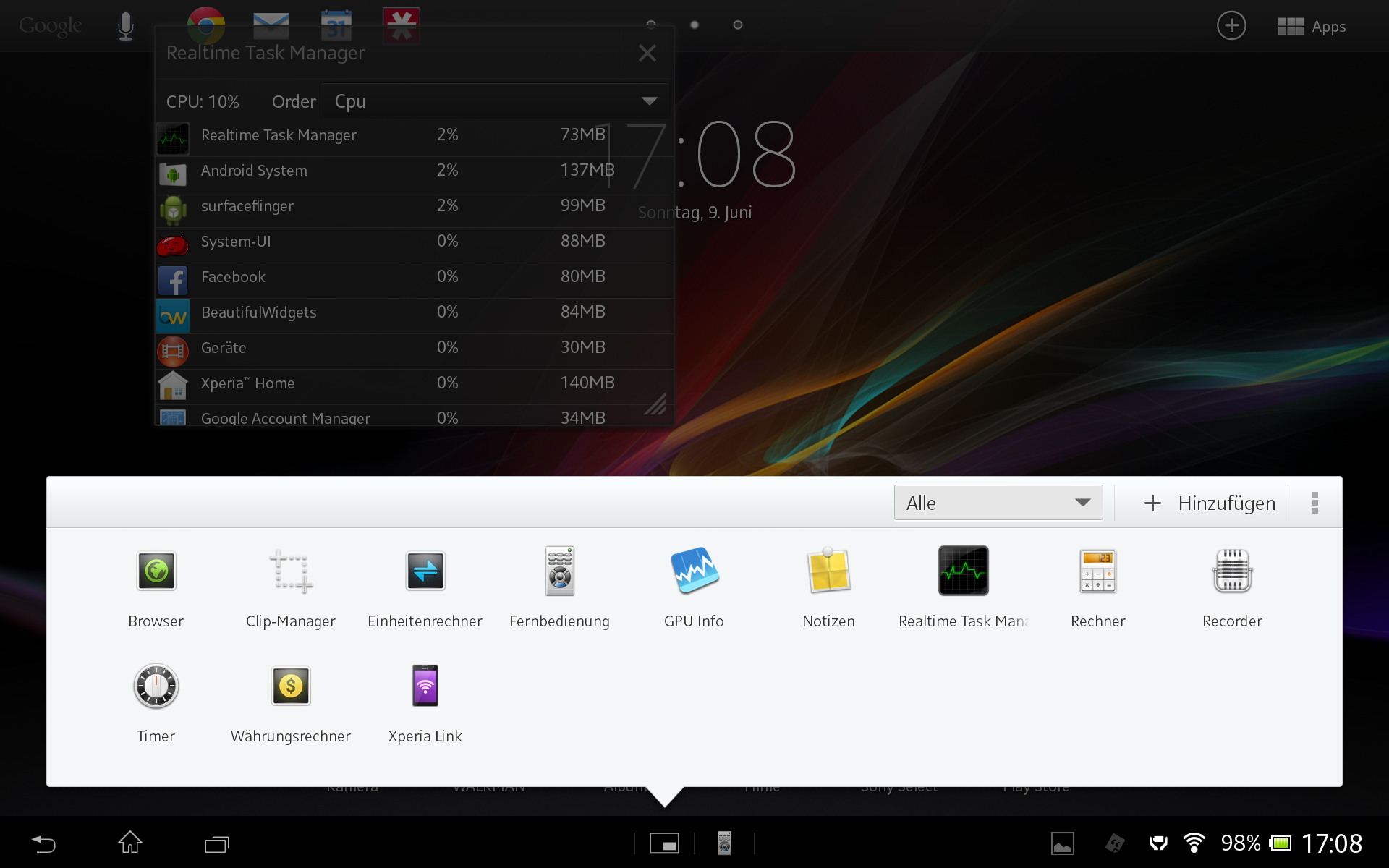
Task: Expand the Alle filter dropdown
Action: 998,503
